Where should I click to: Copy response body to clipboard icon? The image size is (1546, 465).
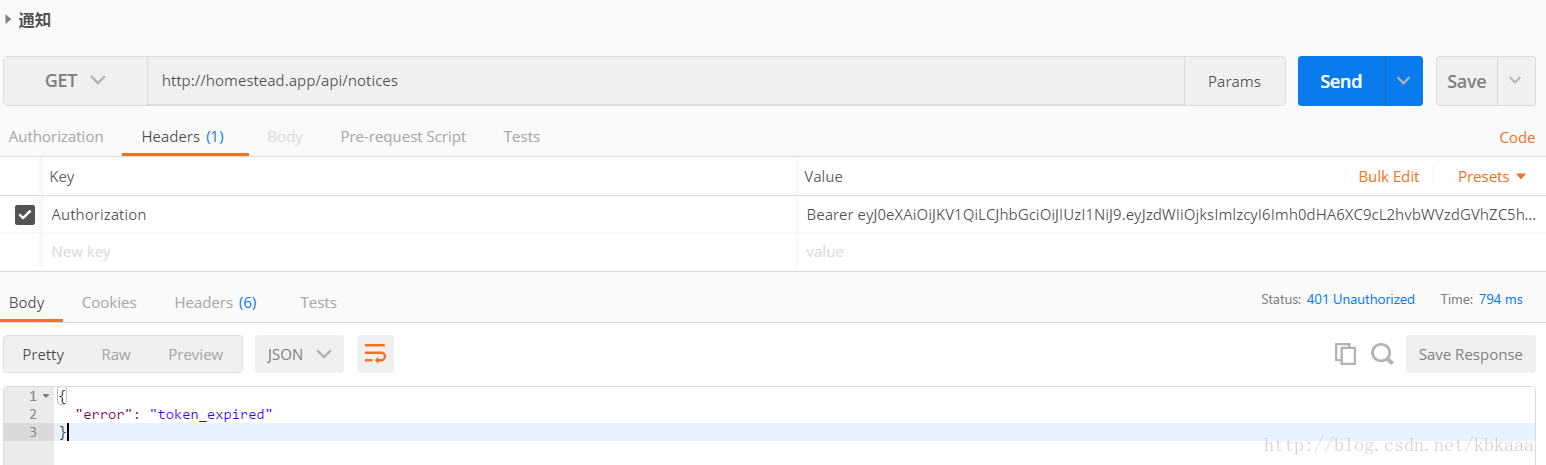click(1345, 354)
